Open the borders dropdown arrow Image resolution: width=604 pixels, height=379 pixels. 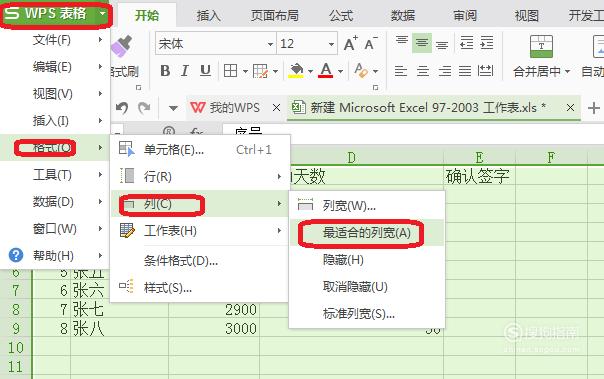pyautogui.click(x=245, y=71)
